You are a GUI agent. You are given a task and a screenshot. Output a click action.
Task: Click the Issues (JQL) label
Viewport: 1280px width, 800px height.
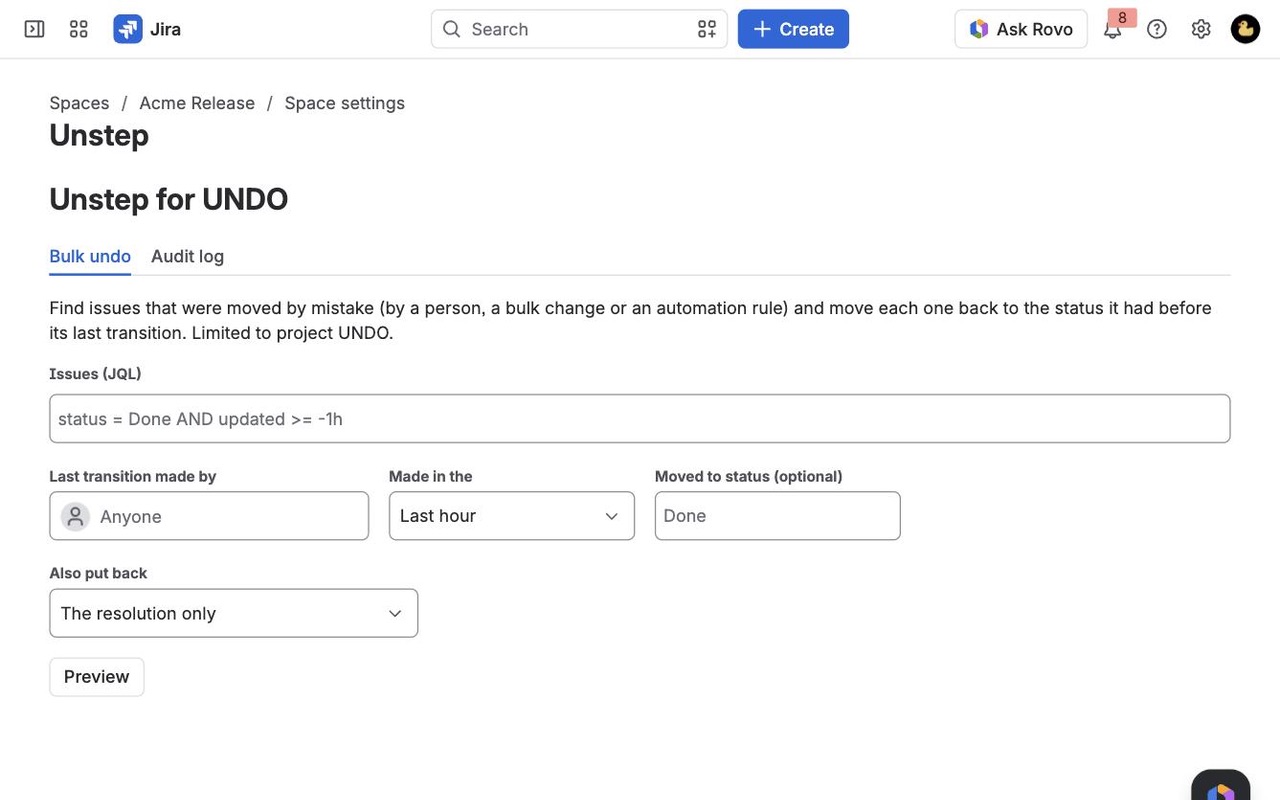(x=96, y=374)
